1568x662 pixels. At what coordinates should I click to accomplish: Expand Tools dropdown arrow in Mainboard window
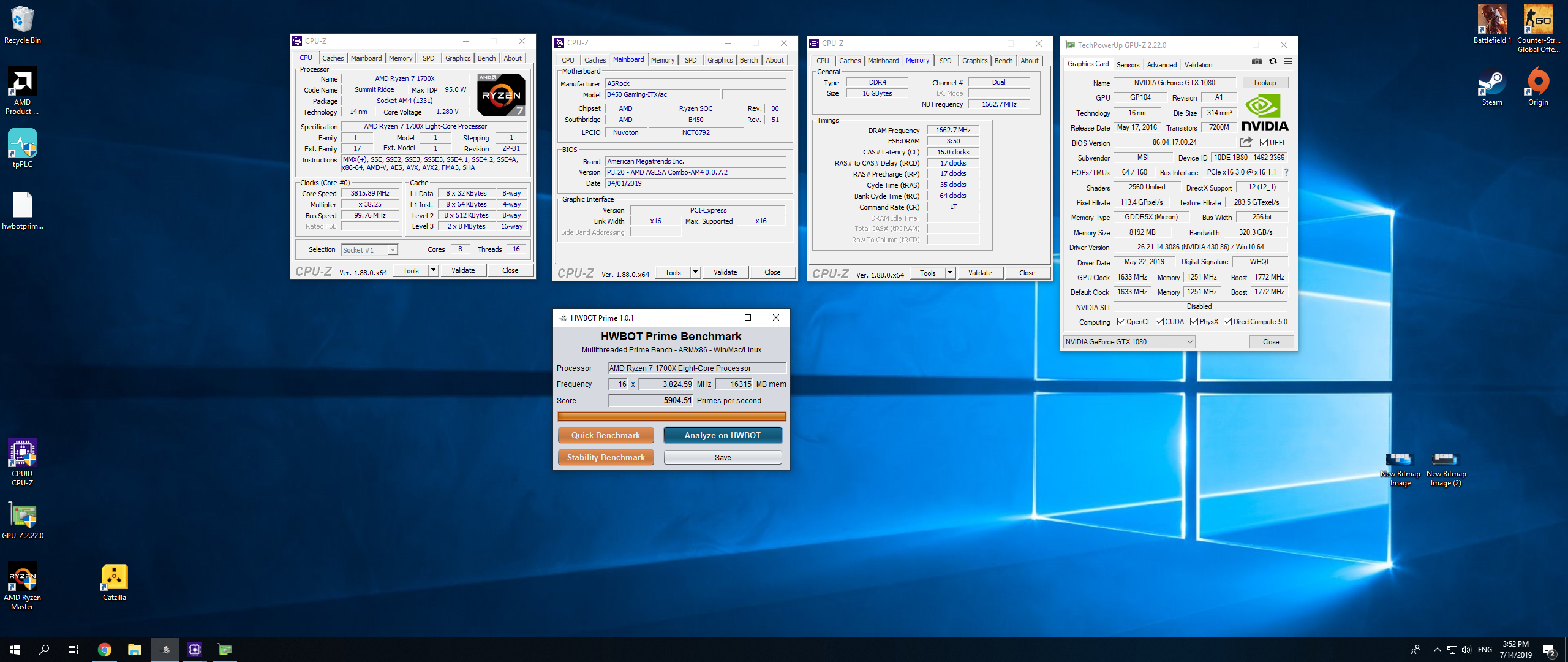click(x=695, y=272)
